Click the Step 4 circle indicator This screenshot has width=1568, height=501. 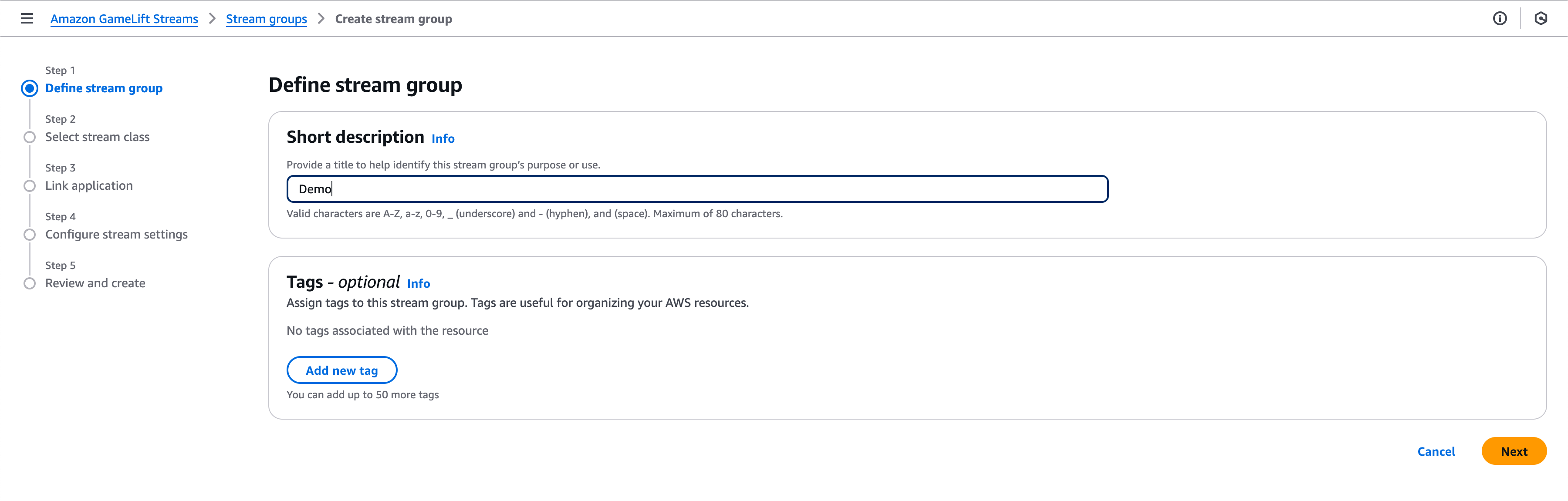tap(29, 234)
